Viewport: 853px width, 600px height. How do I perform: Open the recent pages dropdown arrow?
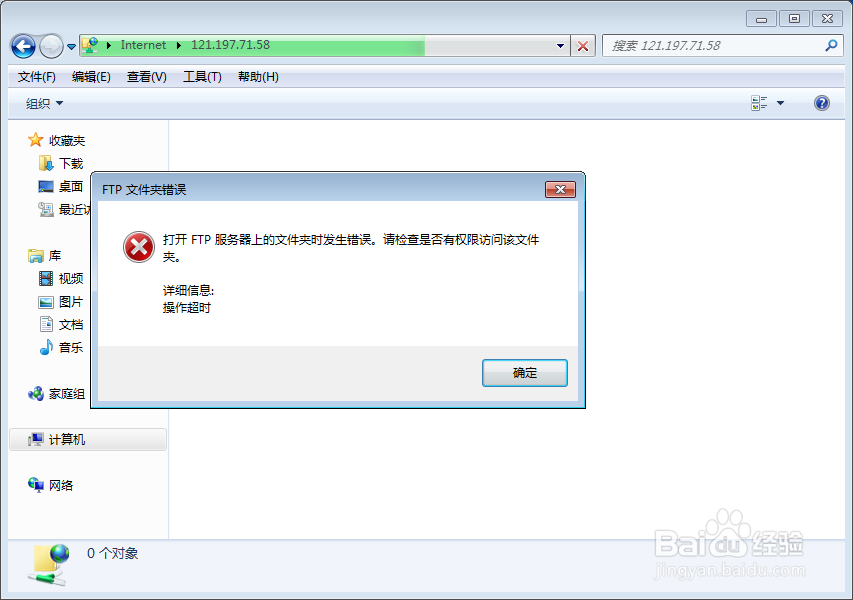pos(71,47)
